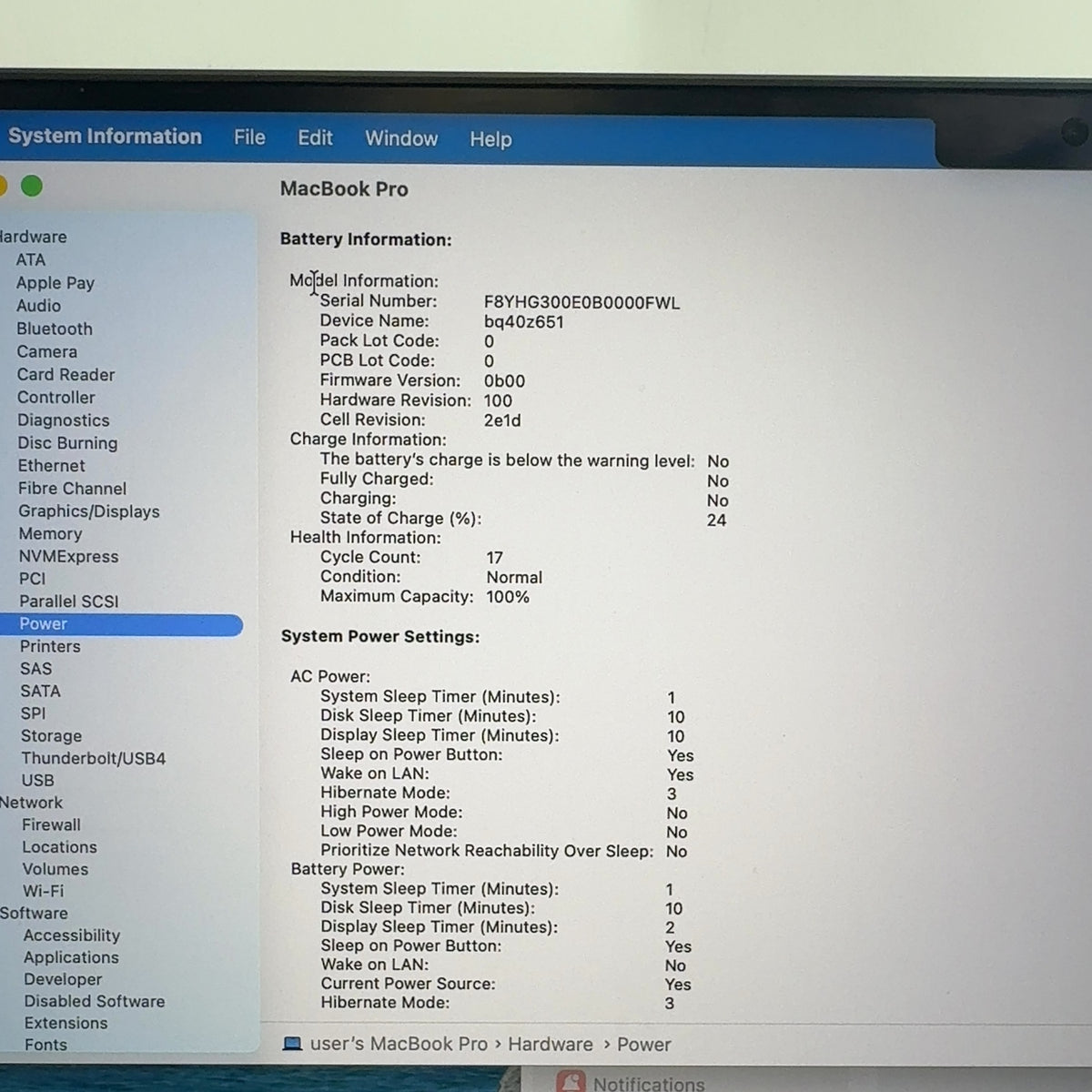The height and width of the screenshot is (1092, 1092).
Task: Click the Network section header
Action: pyautogui.click(x=32, y=803)
